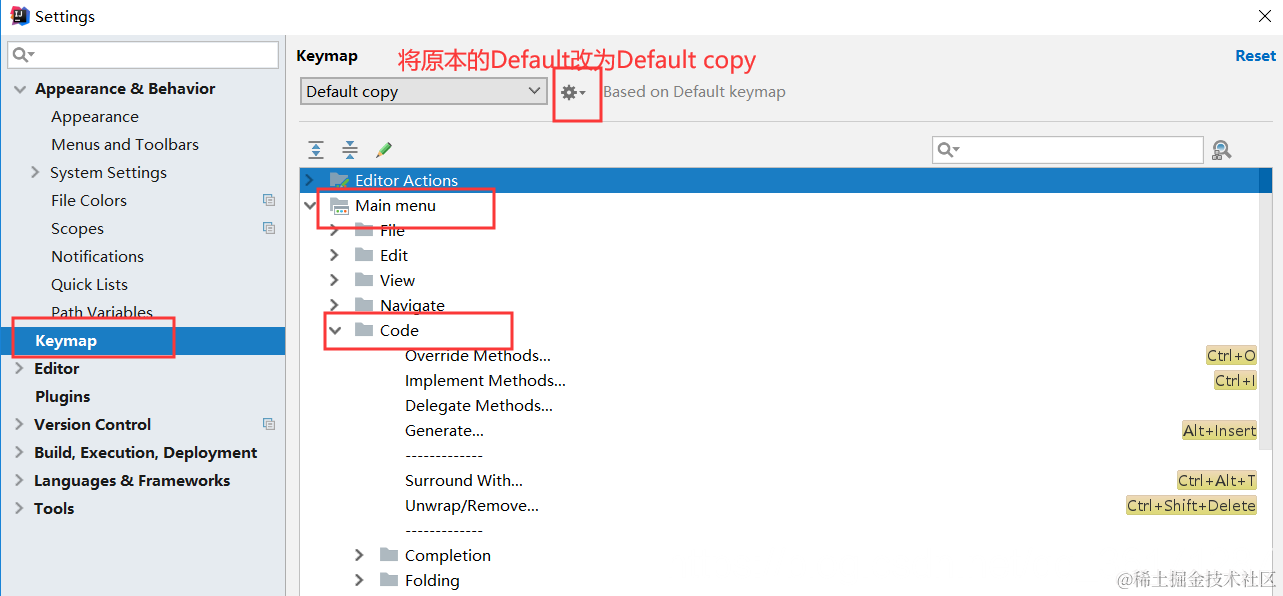1283x596 pixels.
Task: Click the Code folder icon
Action: coord(364,330)
